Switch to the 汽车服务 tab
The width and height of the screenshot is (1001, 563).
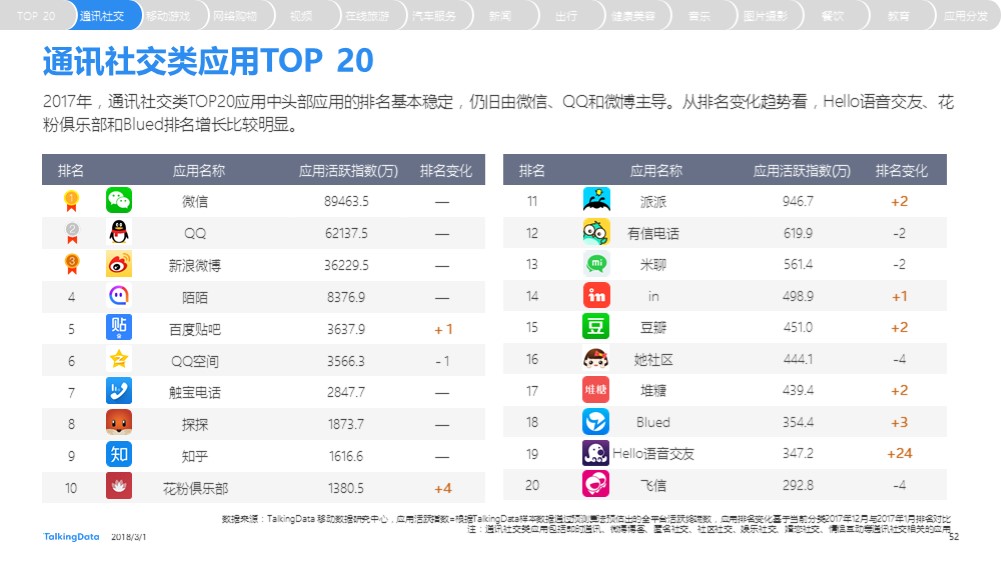pos(434,16)
